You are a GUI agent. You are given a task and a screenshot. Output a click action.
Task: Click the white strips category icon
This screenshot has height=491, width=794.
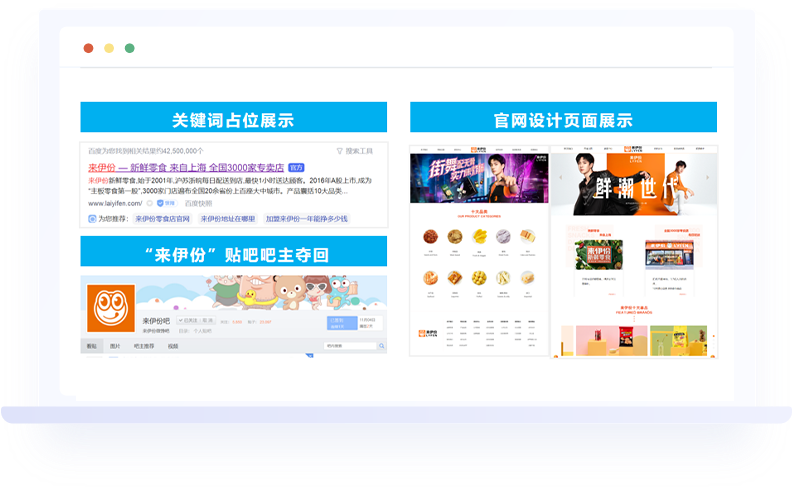click(503, 277)
